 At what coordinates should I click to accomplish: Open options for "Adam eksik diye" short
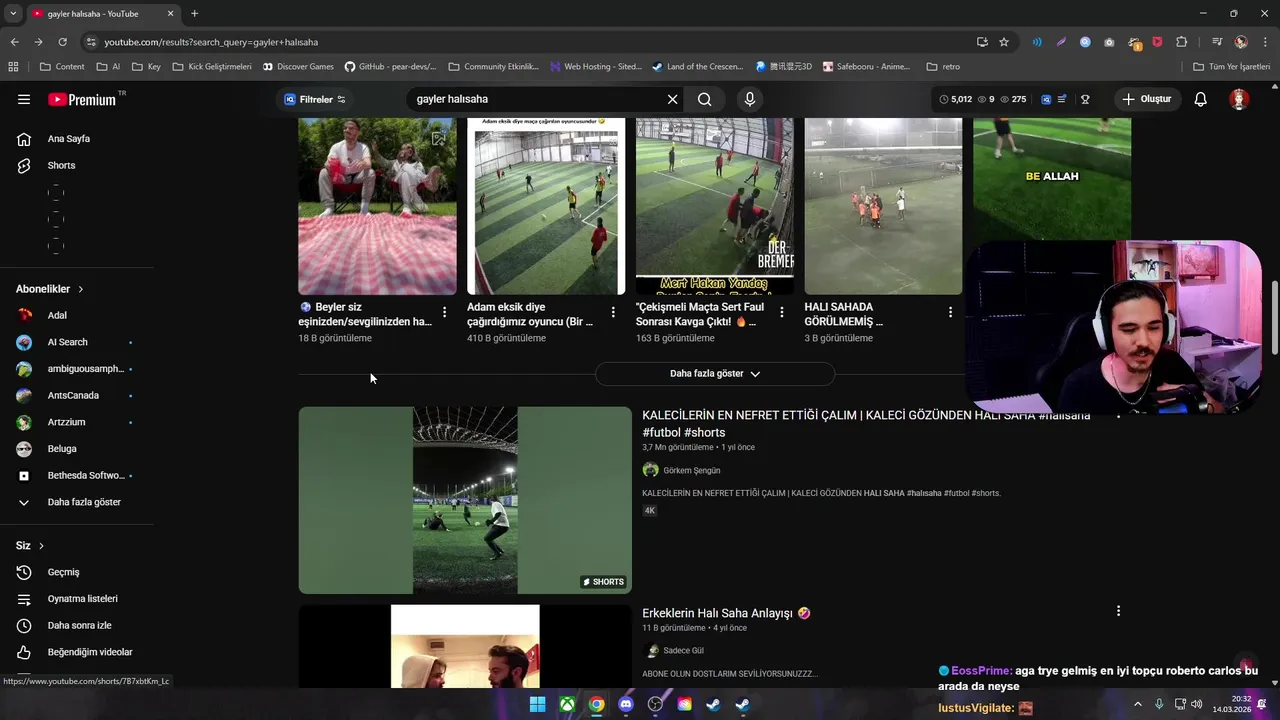click(x=613, y=313)
